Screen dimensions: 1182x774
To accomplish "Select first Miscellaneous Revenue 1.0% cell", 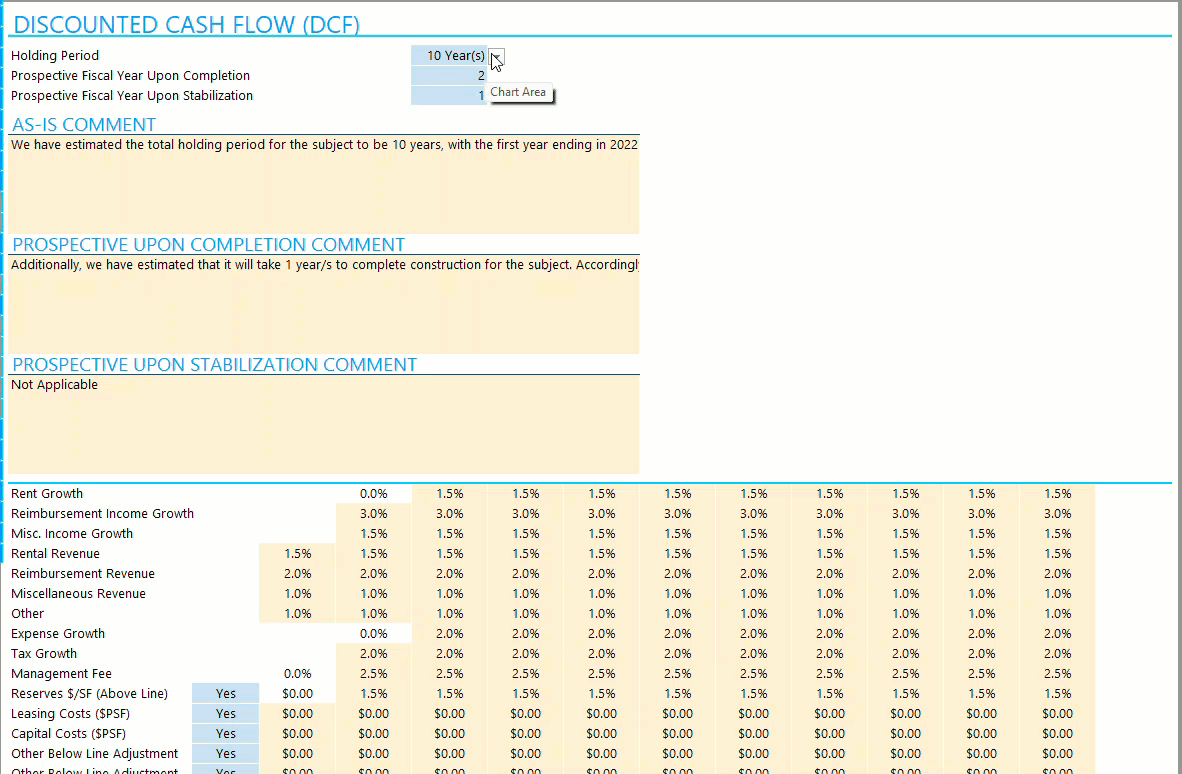I will (297, 594).
